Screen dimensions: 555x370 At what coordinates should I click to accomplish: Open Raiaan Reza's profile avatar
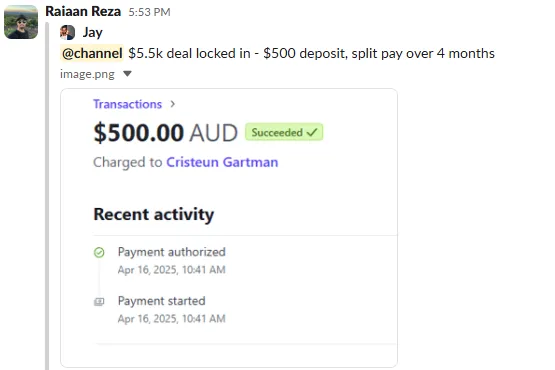(x=21, y=22)
